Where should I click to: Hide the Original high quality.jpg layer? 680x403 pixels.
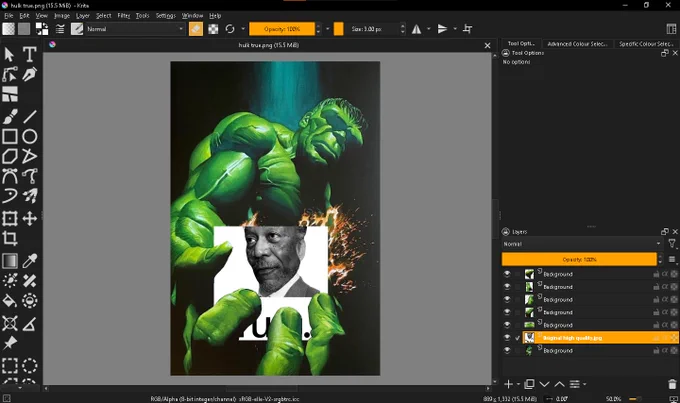(x=507, y=337)
